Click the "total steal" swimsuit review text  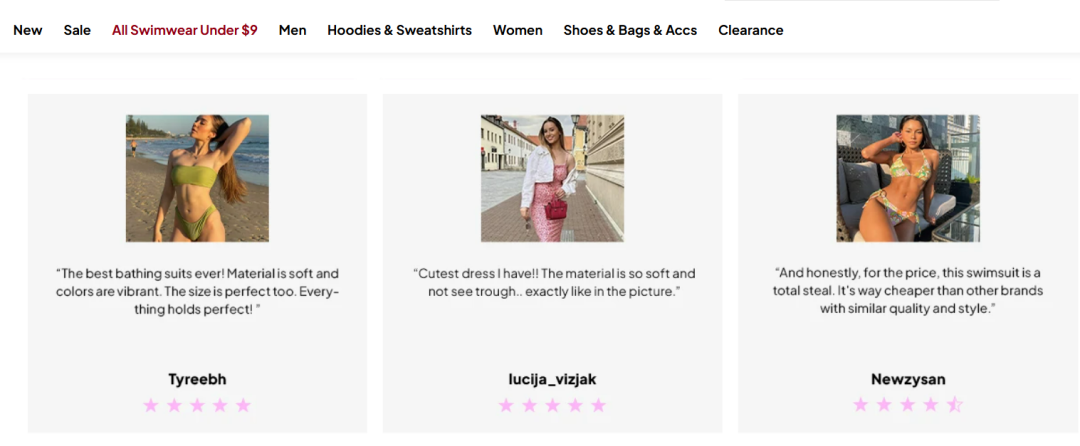(x=908, y=291)
